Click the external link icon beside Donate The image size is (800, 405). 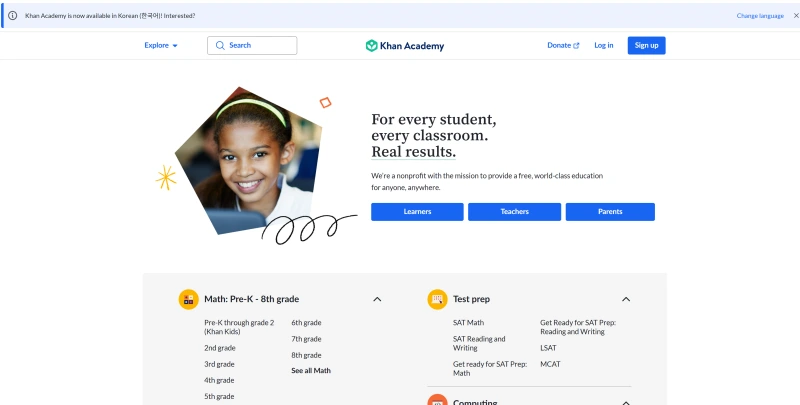point(577,45)
